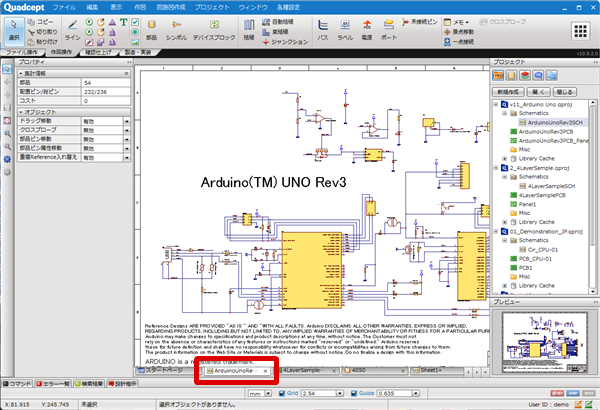Open the エラー一覧 panel

coord(53,384)
